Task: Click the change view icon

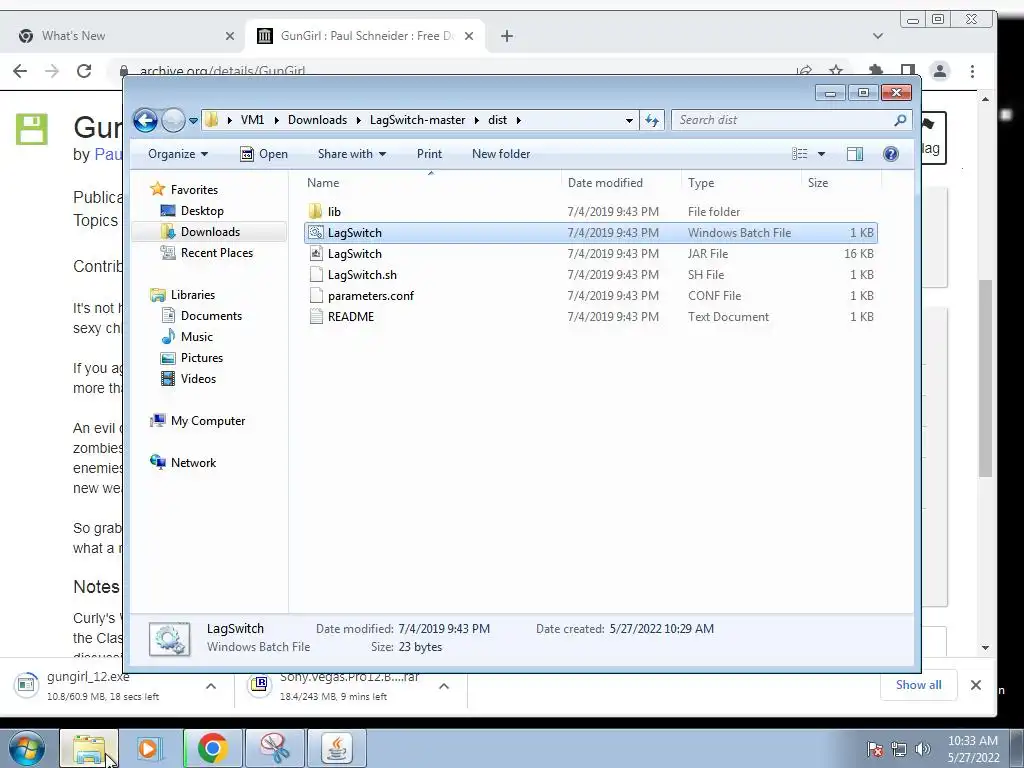Action: 799,154
